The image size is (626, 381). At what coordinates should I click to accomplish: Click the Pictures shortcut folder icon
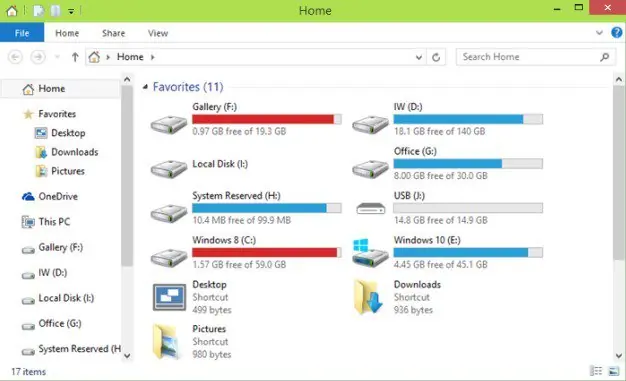pos(166,342)
